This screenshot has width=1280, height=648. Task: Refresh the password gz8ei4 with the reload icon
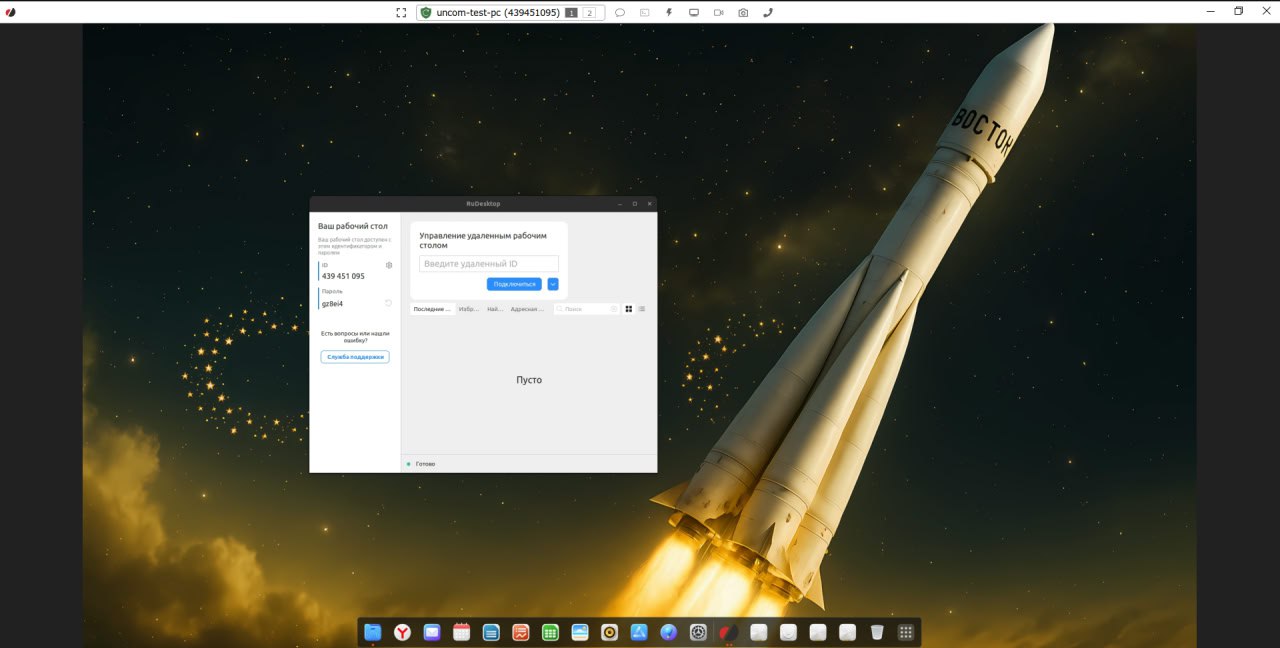click(388, 303)
